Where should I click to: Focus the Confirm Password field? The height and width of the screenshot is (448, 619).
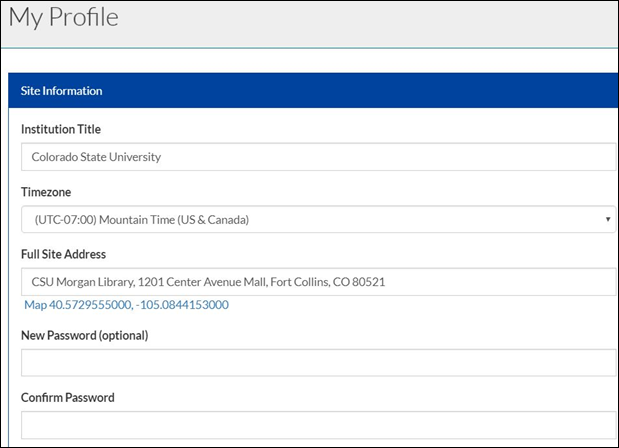[x=318, y=424]
